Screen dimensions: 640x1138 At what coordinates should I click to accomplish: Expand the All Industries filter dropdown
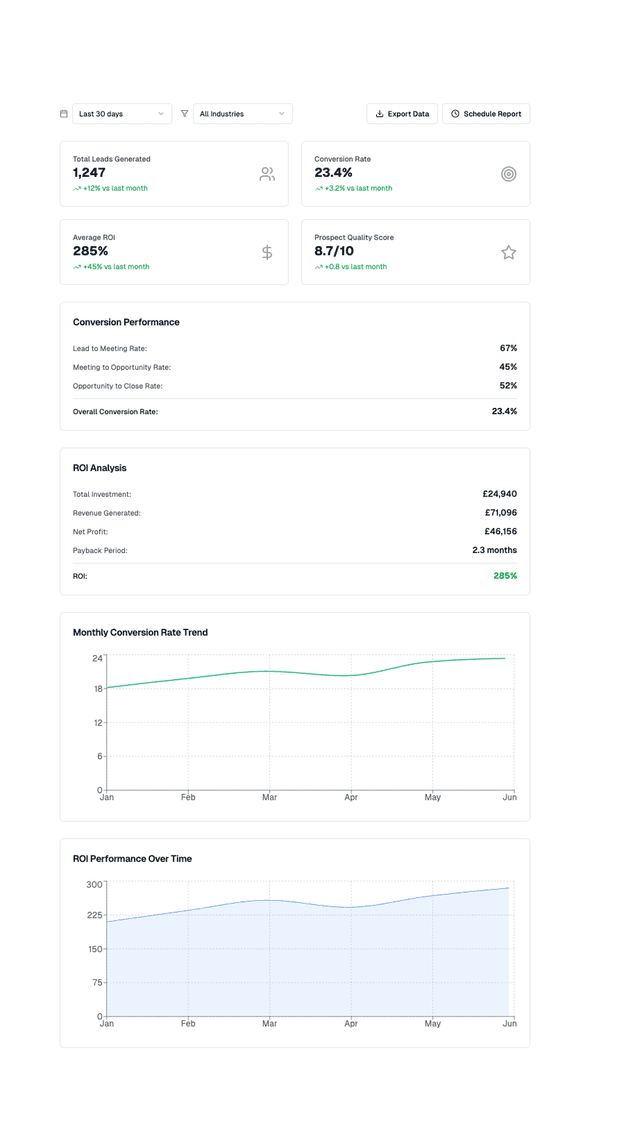pos(242,114)
